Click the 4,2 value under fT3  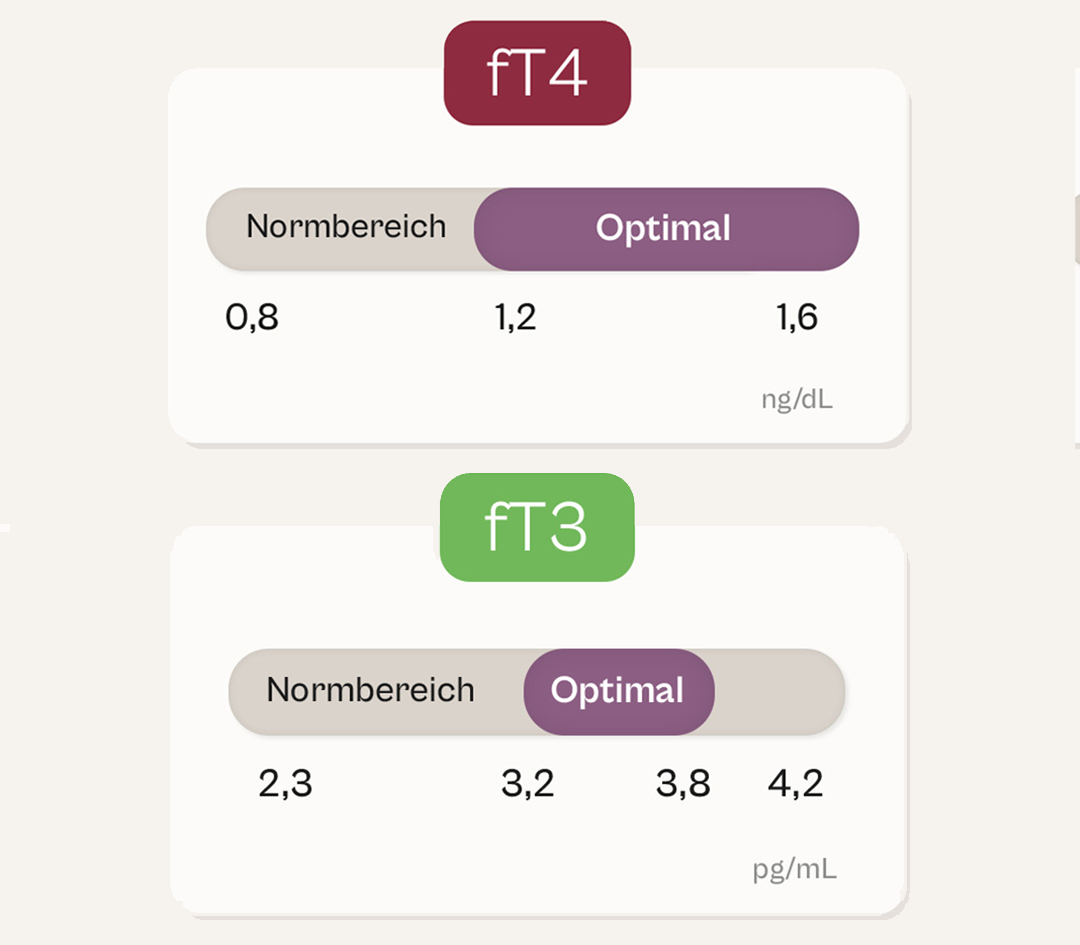795,784
